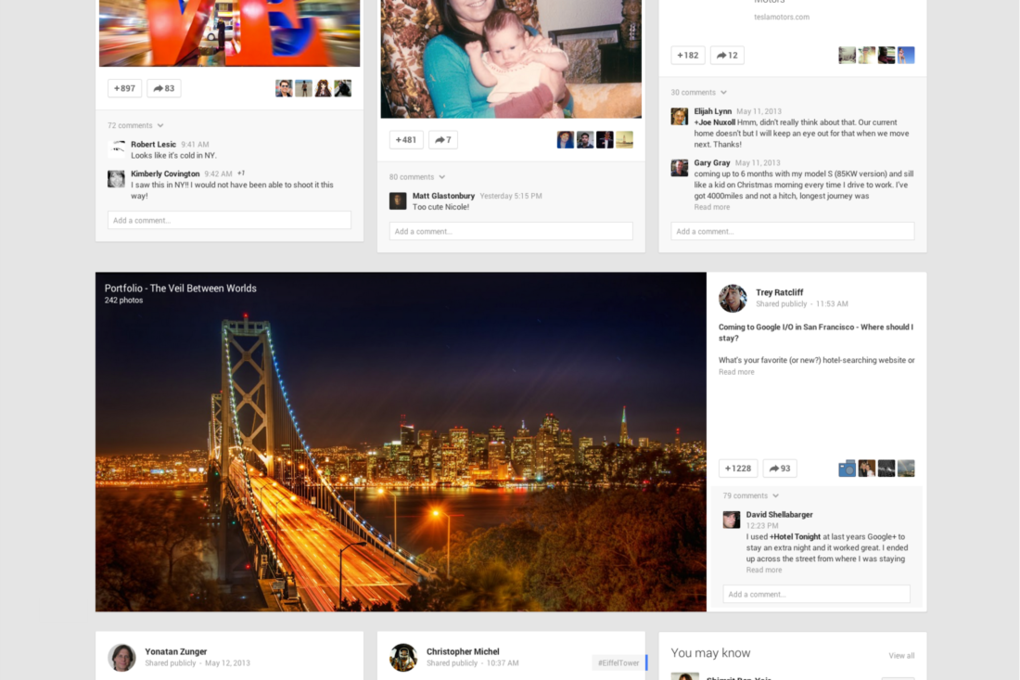Click the share icon showing 93
This screenshot has height=680, width=1020.
tap(780, 468)
